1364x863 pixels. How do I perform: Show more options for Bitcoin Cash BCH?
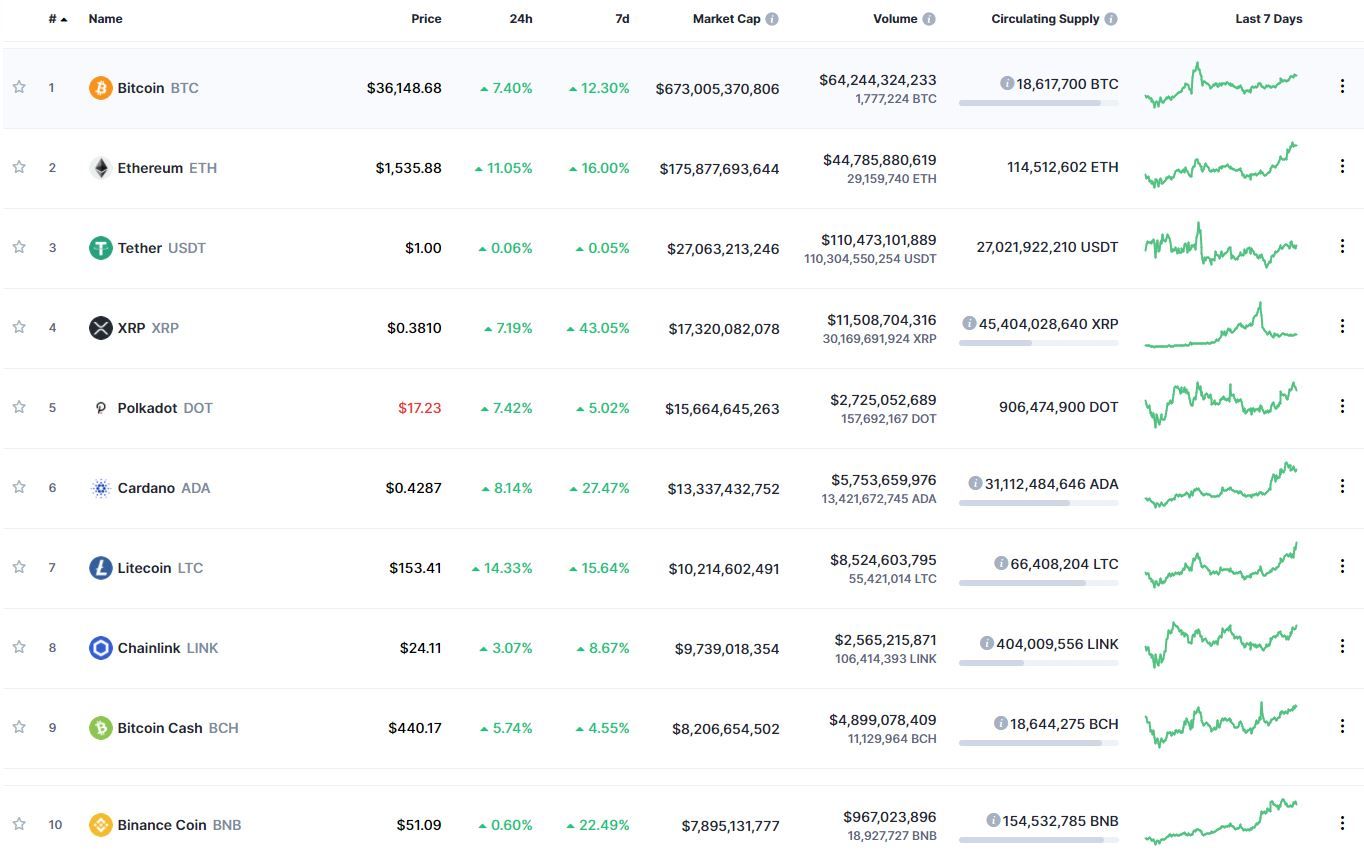(x=1342, y=726)
